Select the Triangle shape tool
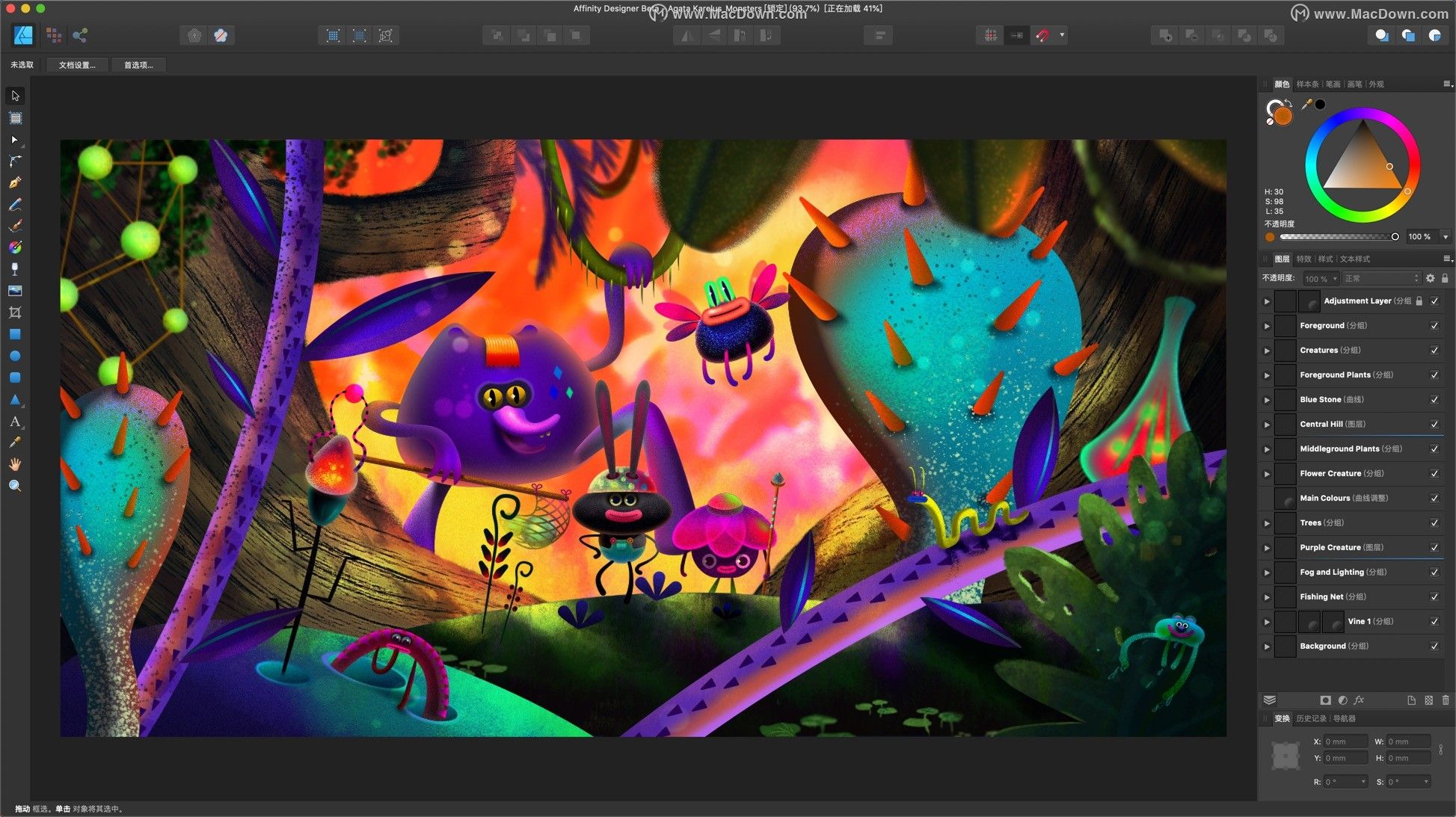 (x=15, y=400)
